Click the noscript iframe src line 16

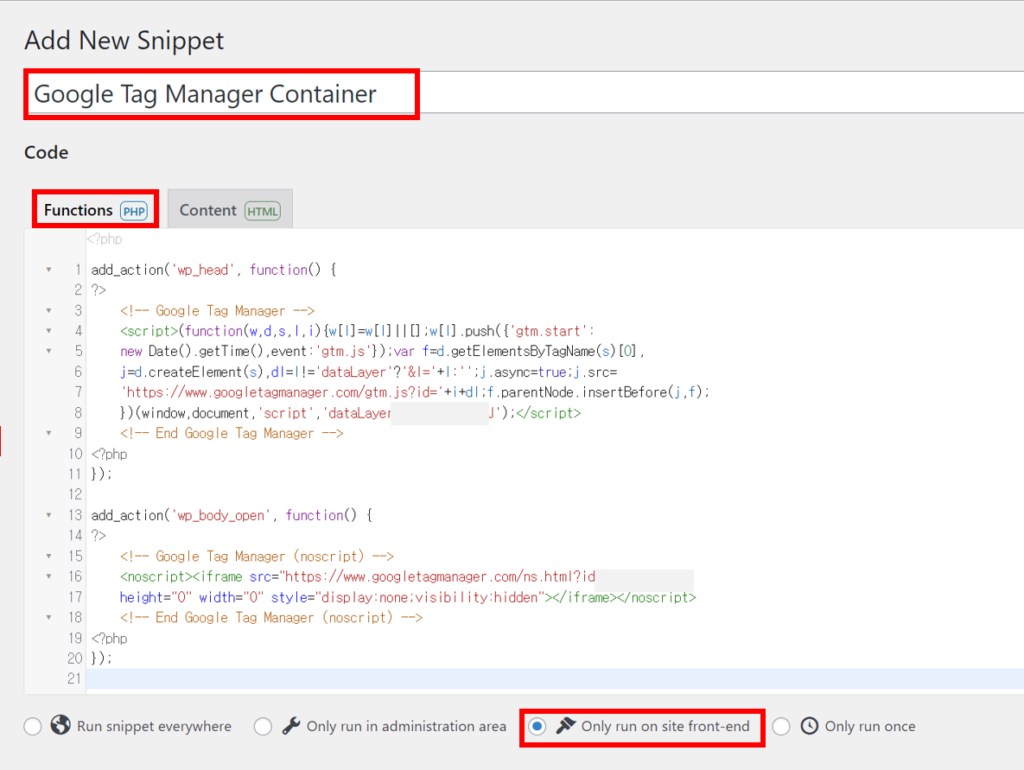pyautogui.click(x=358, y=577)
